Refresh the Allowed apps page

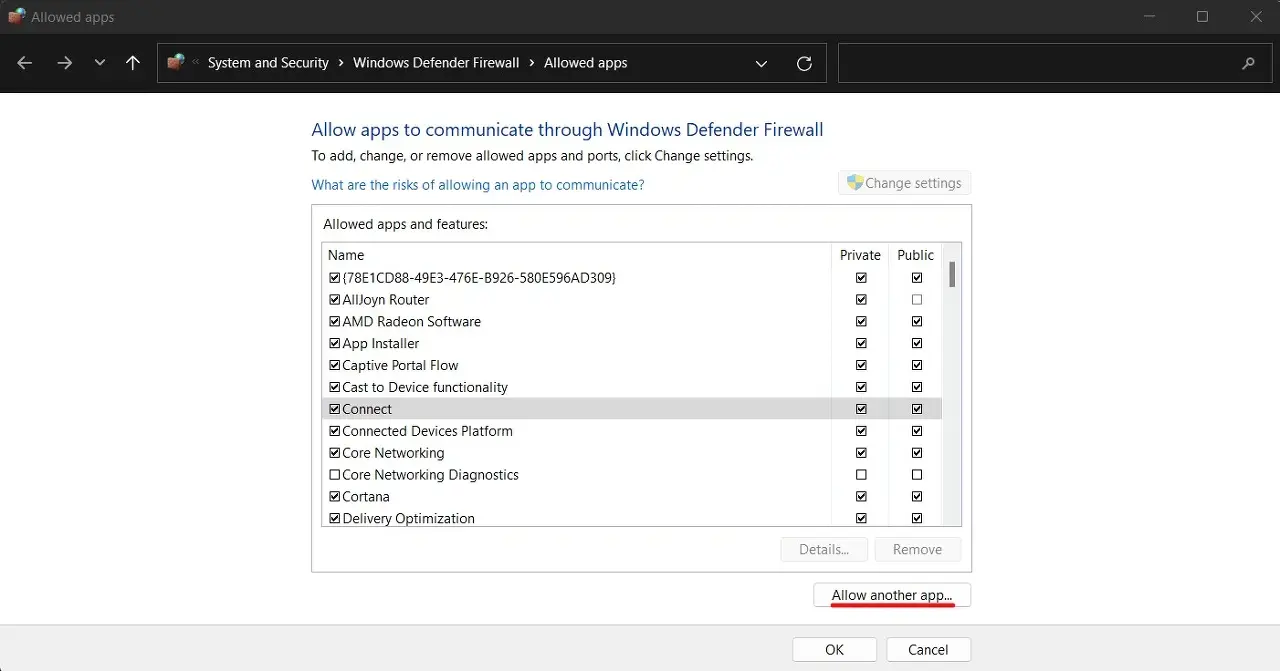[804, 63]
